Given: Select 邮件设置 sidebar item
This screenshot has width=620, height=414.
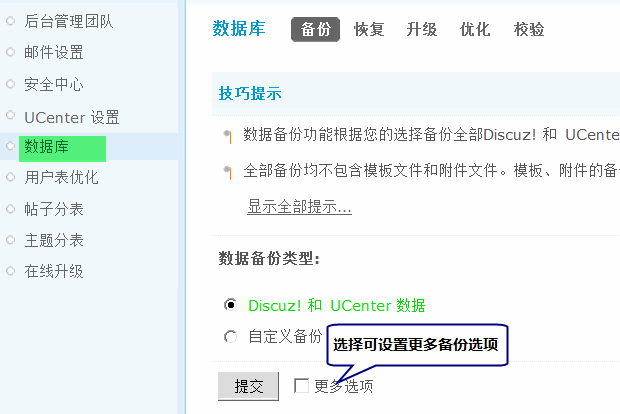Looking at the screenshot, I should coord(54,52).
